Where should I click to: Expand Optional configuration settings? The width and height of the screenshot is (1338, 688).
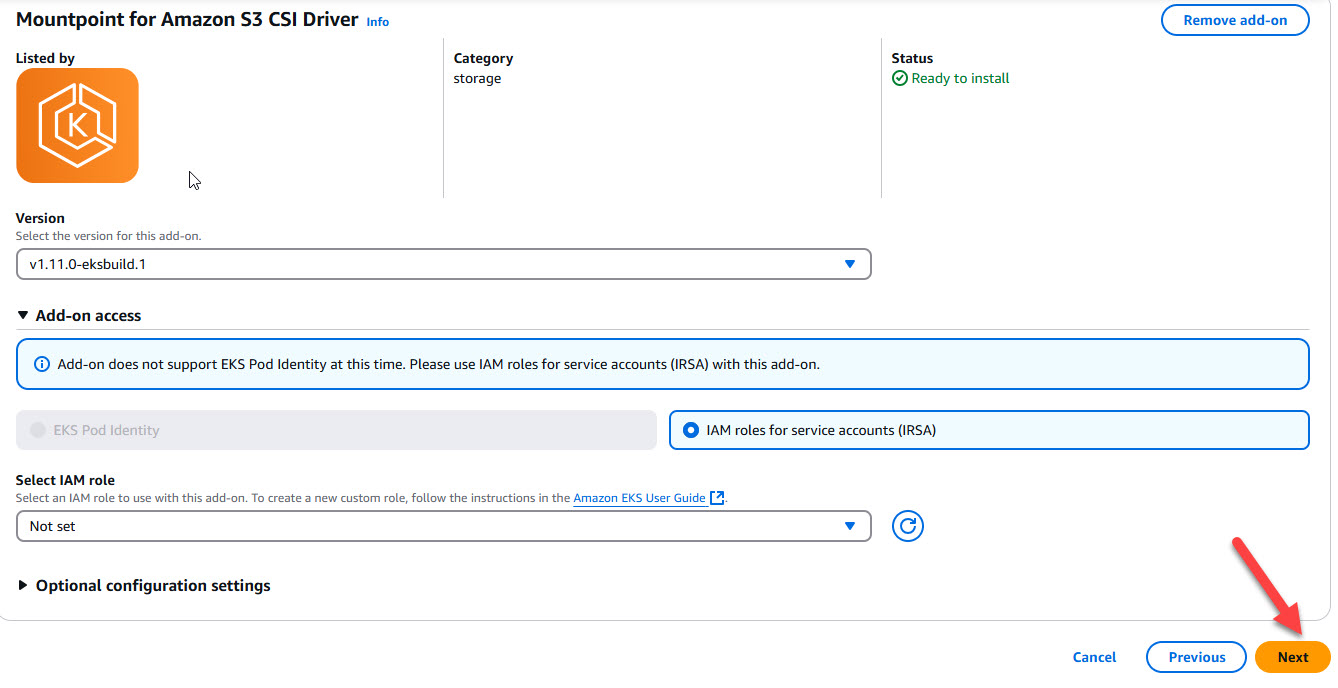144,585
